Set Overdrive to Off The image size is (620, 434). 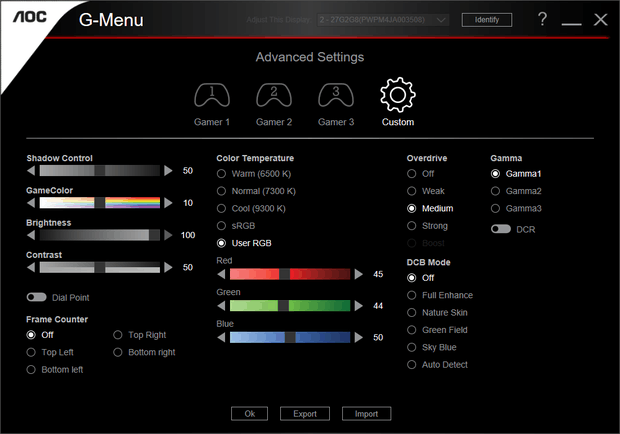(x=420, y=174)
